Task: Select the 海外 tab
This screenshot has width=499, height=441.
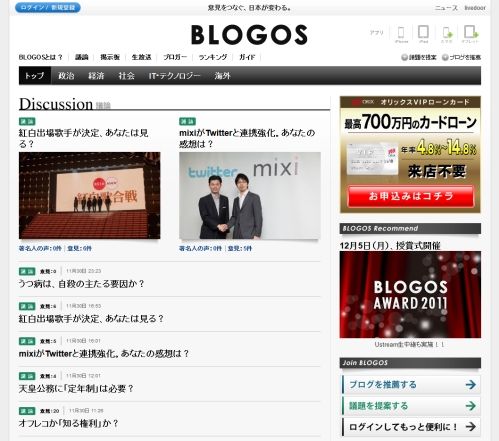Action: (x=222, y=76)
